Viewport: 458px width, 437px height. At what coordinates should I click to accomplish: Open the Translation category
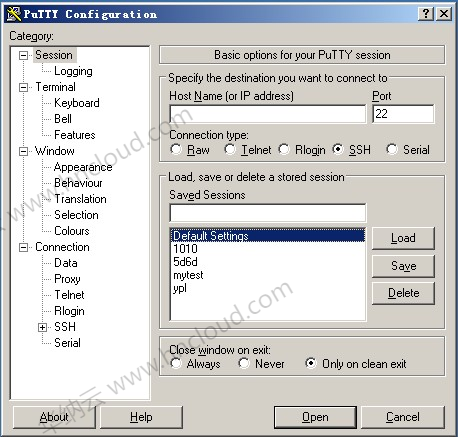click(80, 199)
